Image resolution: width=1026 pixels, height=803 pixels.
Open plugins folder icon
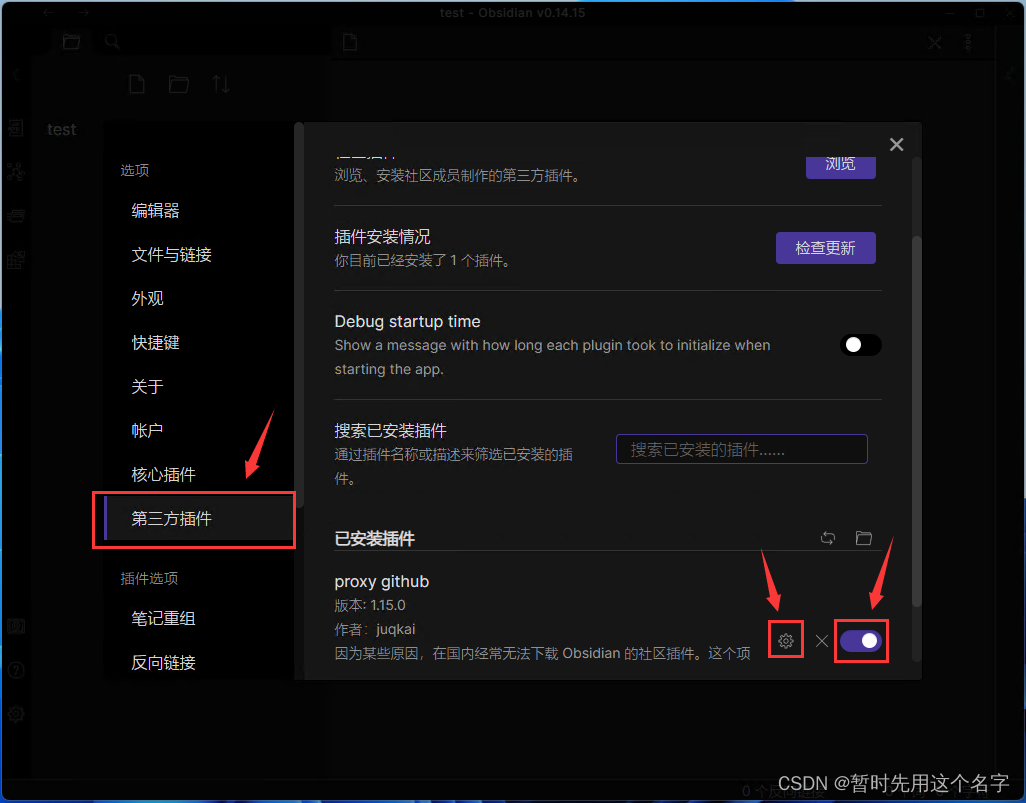pos(864,538)
